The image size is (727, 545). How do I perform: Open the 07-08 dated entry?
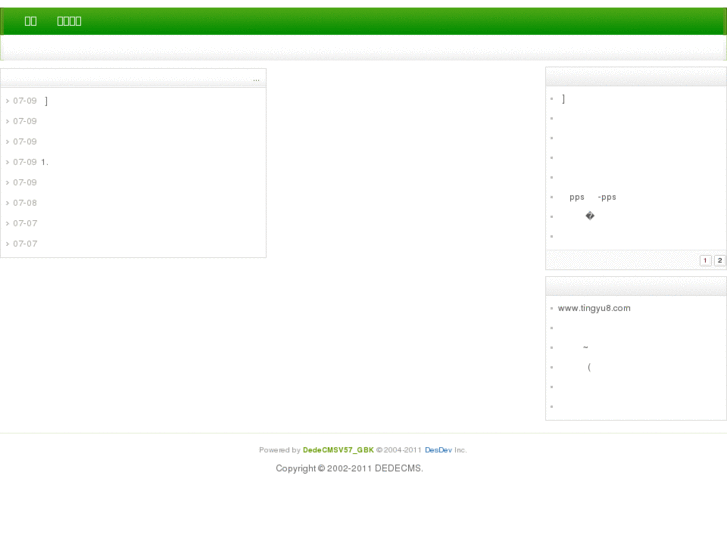[x=25, y=203]
